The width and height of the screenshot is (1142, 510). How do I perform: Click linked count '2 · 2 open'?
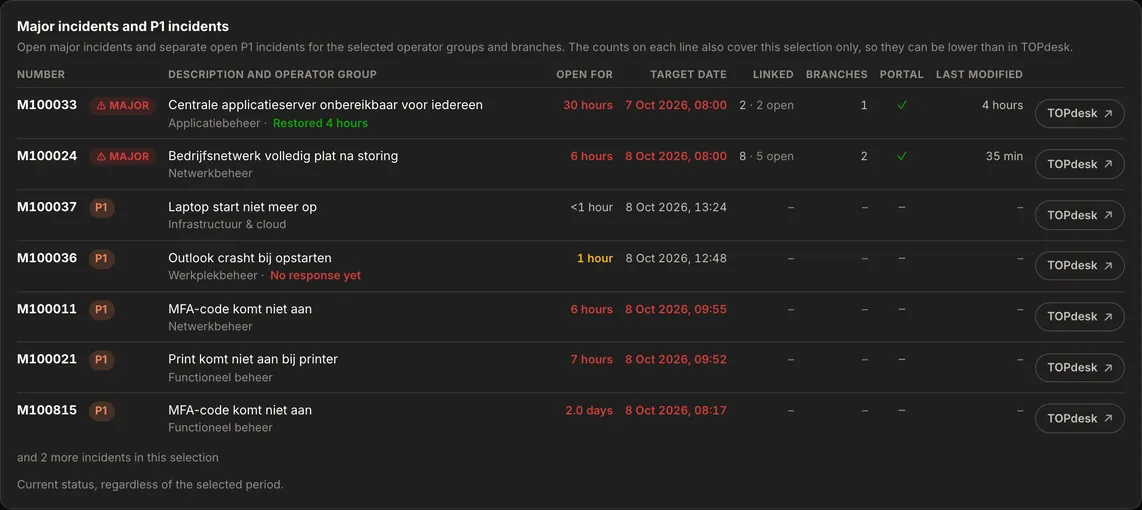click(767, 105)
